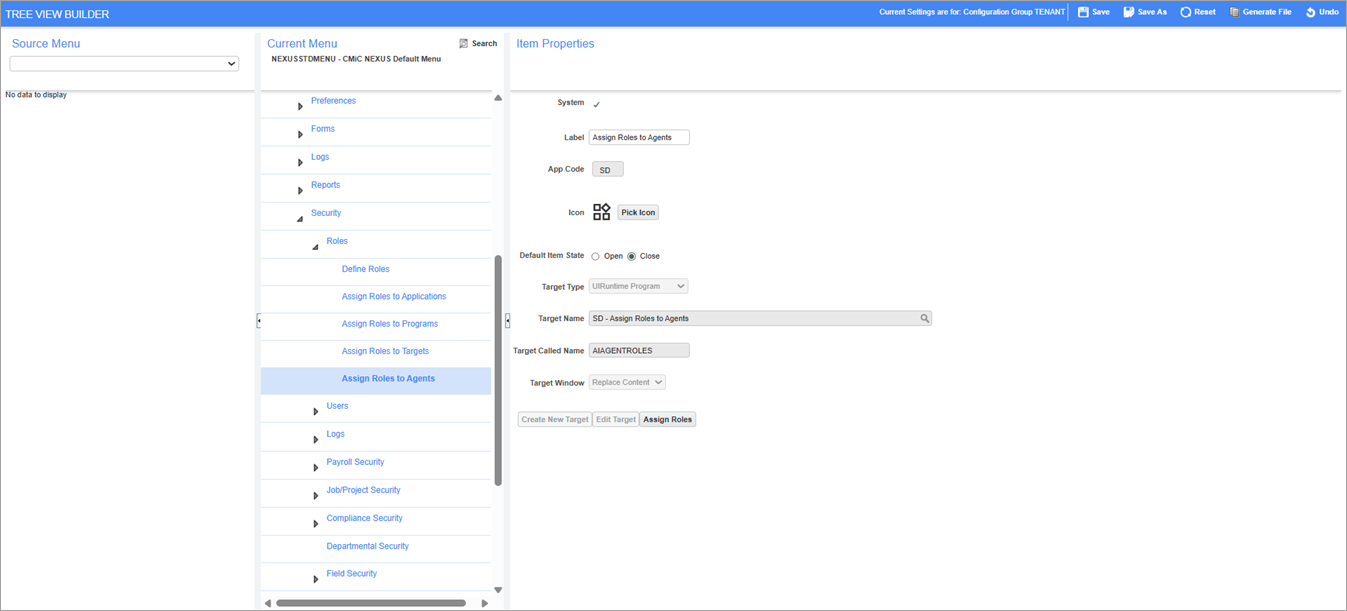Viewport: 1347px width, 611px height.
Task: Click the App Code field
Action: click(608, 170)
